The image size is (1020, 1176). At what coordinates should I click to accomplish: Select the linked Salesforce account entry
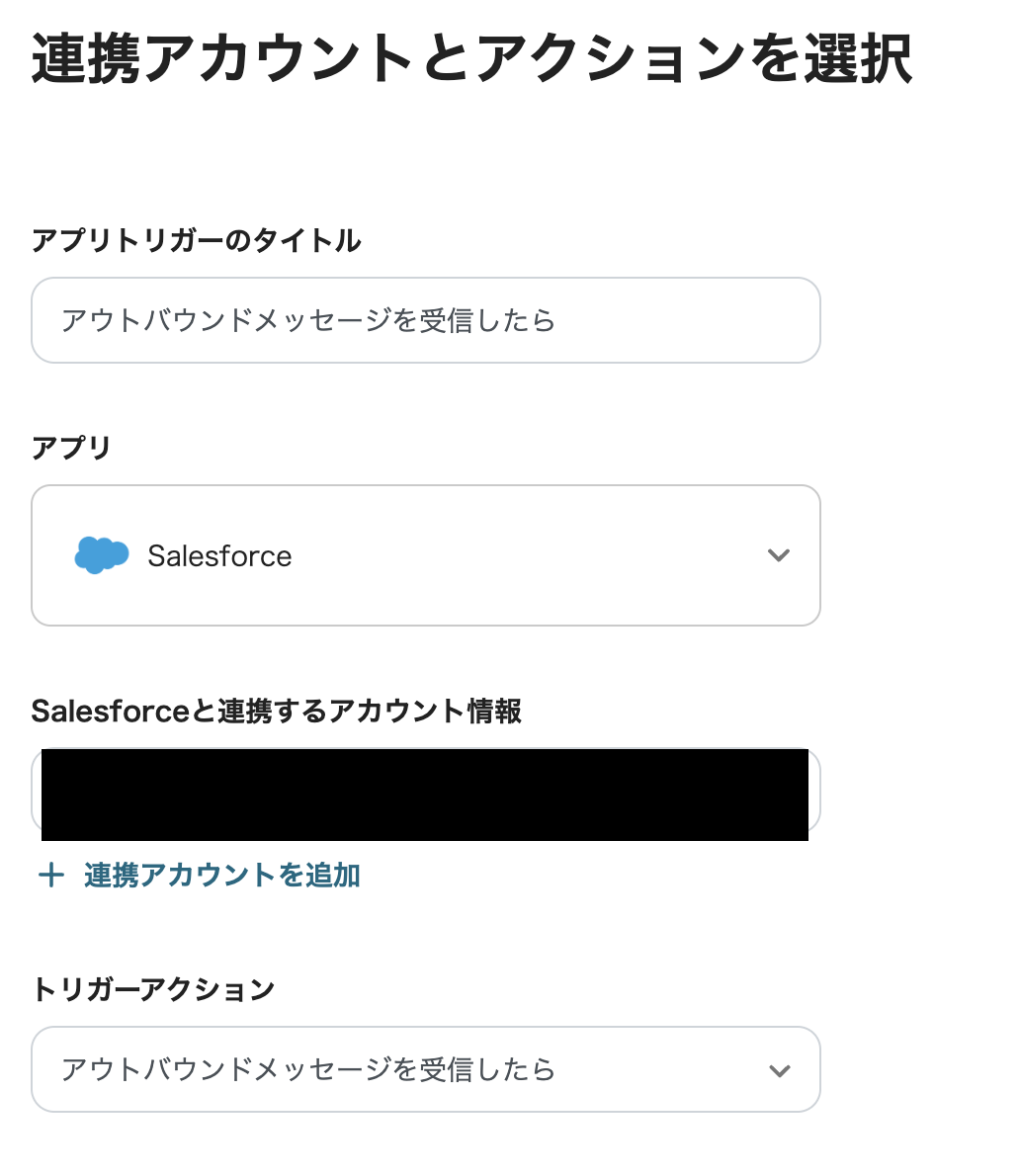point(425,793)
